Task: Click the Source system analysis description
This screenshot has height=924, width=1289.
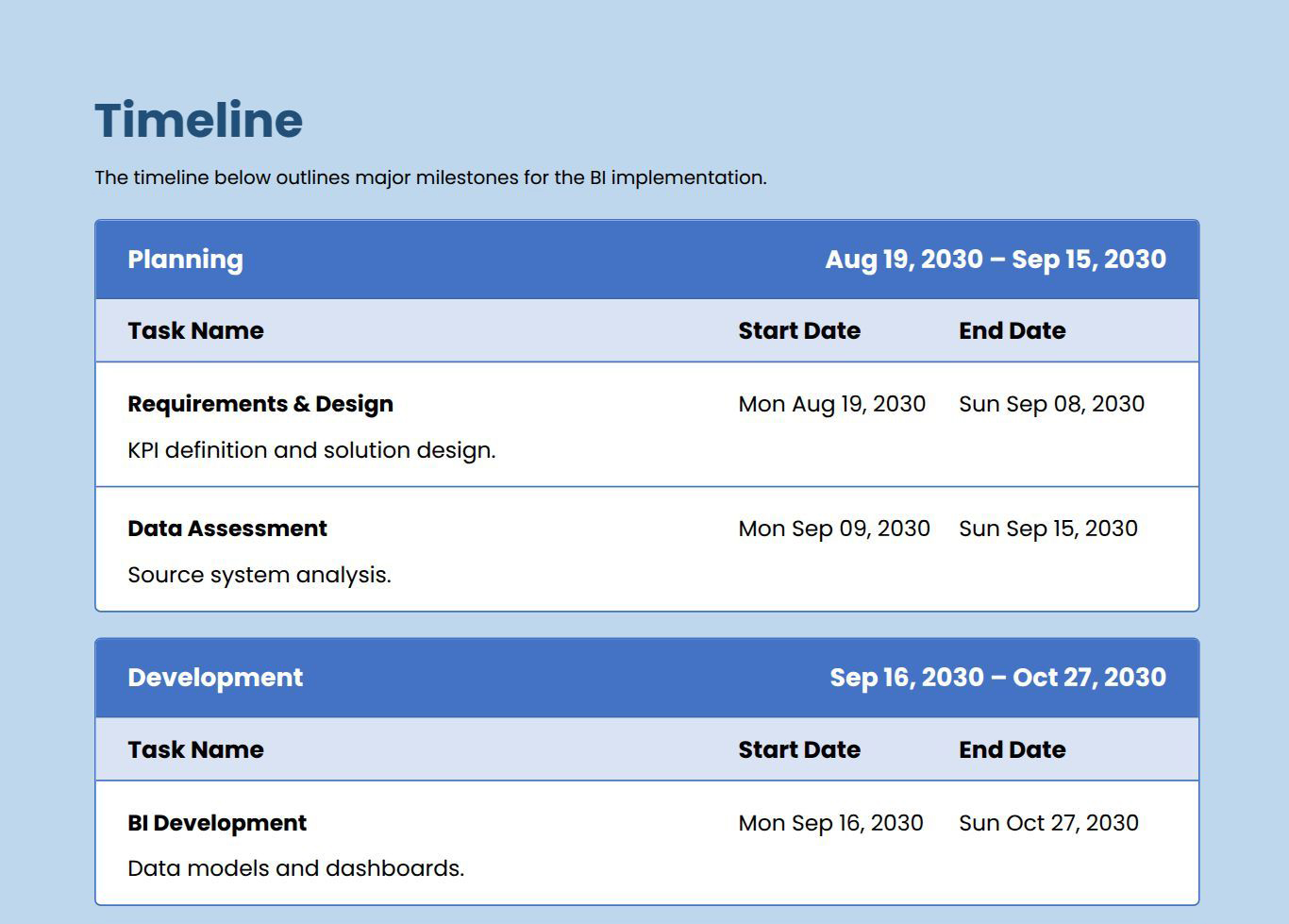Action: [x=259, y=575]
